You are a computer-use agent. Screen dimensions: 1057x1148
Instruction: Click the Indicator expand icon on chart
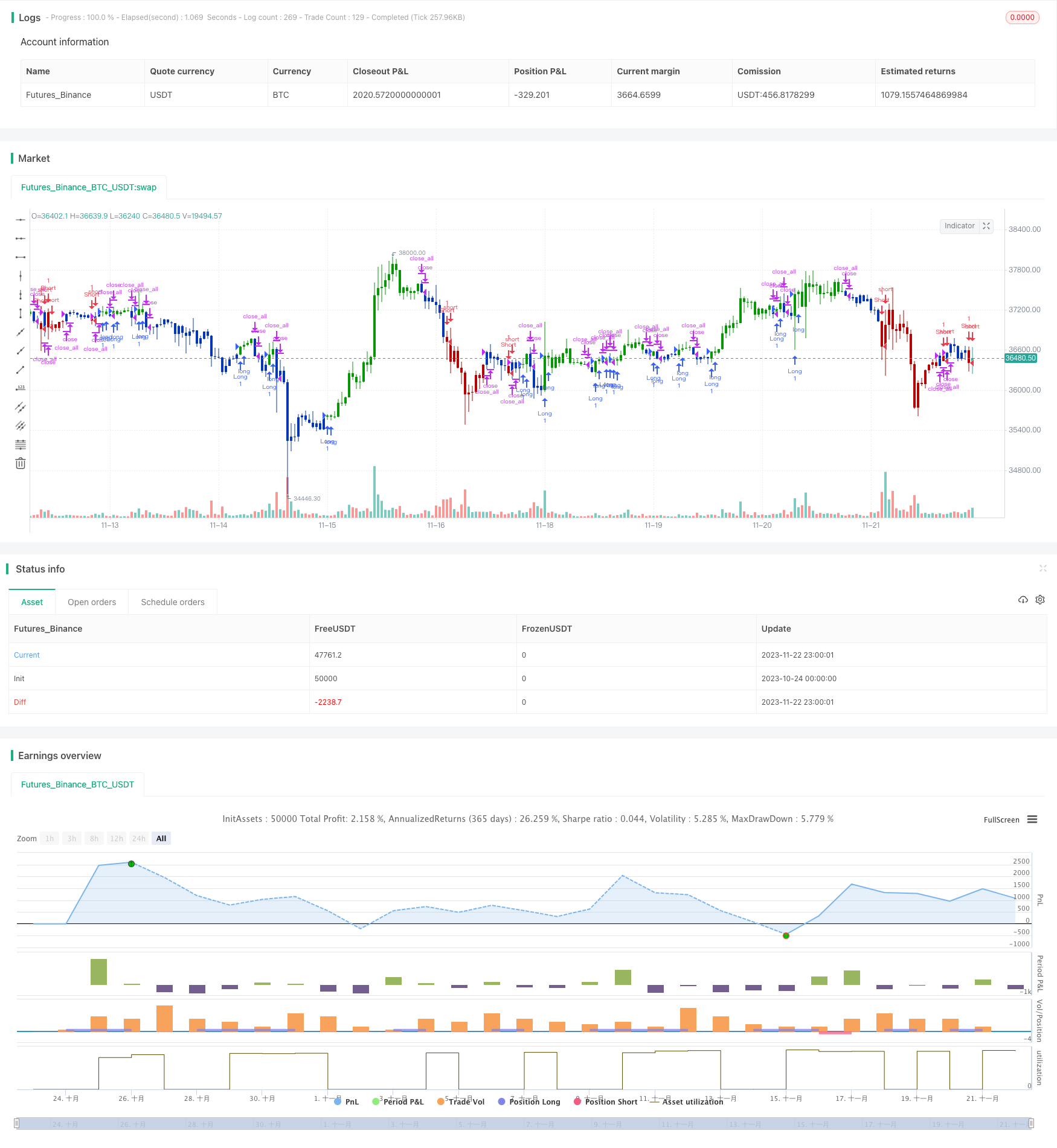pos(986,226)
